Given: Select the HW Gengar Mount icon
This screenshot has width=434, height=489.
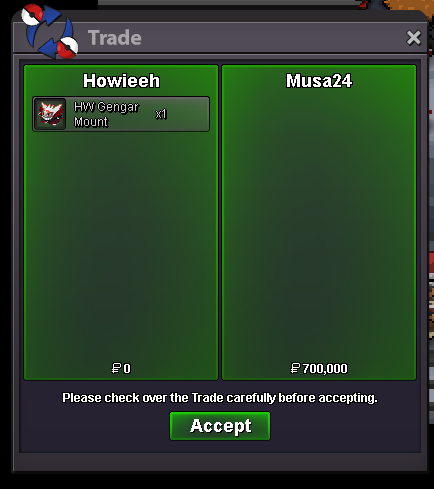Looking at the screenshot, I should (50, 114).
